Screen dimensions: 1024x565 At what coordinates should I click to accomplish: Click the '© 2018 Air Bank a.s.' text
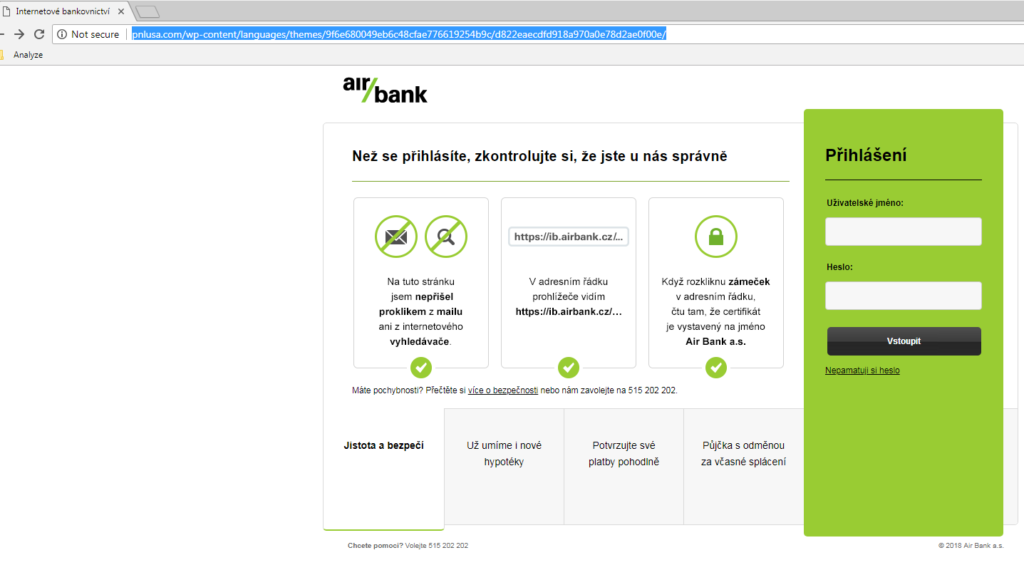tap(971, 545)
